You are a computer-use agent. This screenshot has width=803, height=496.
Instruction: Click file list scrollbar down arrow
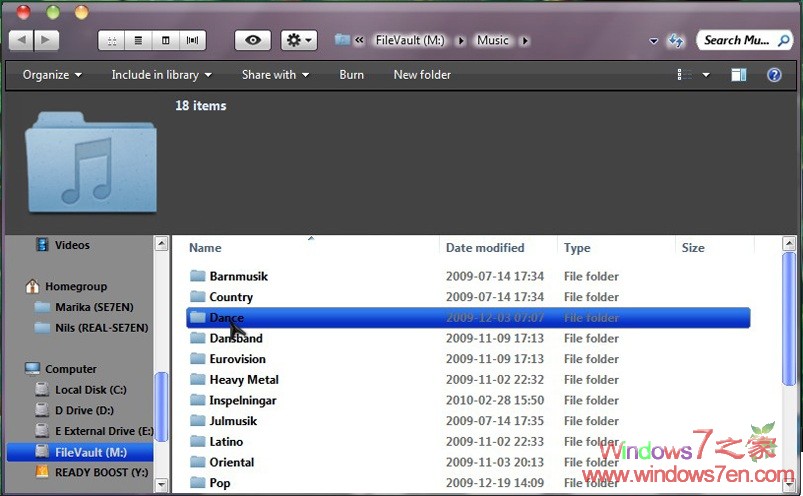tap(789, 484)
